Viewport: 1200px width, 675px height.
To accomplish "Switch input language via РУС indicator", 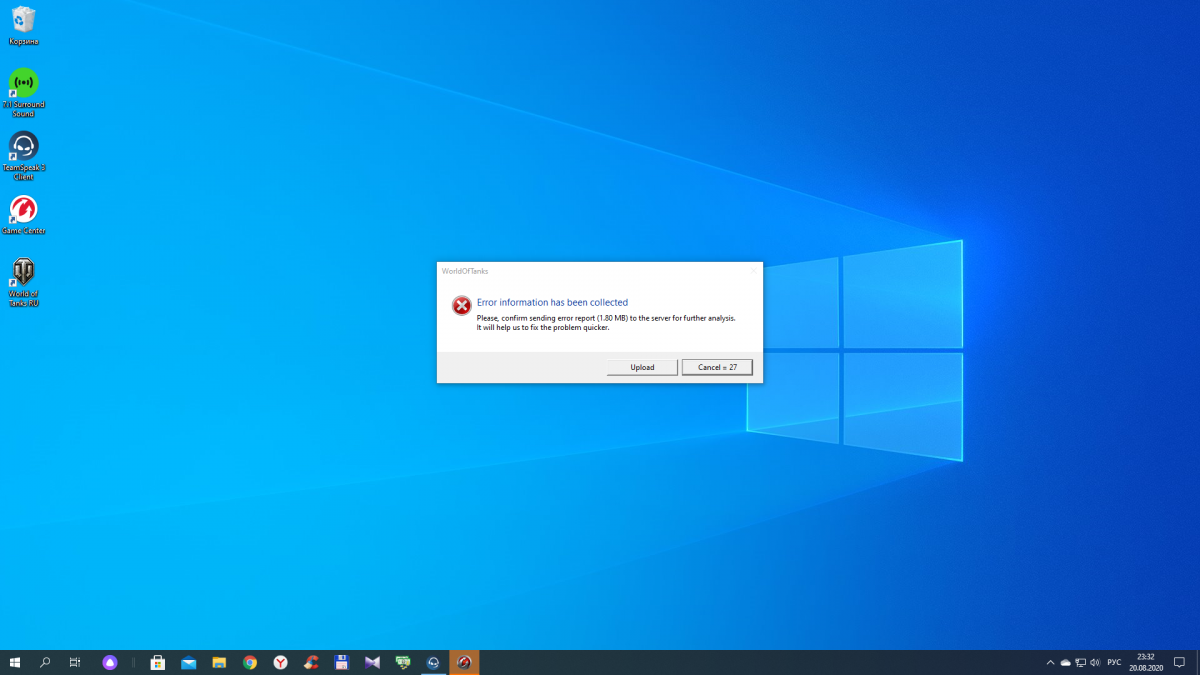I will 1114,662.
